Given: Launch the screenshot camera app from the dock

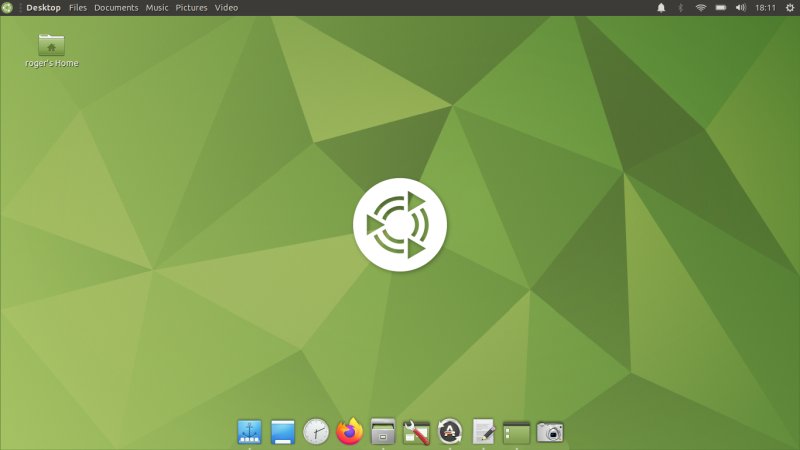Looking at the screenshot, I should [550, 432].
